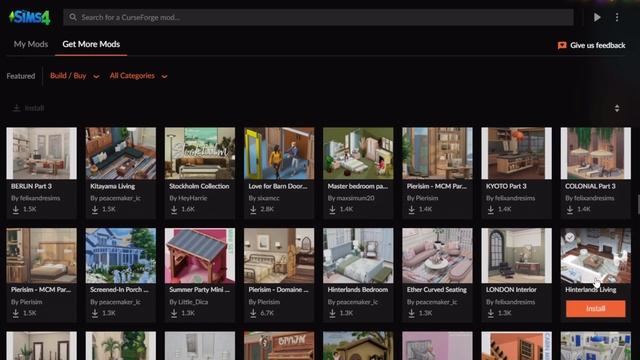Open the Screened-In Porch thumbnail
Viewport: 640px width, 360px height.
(120, 256)
